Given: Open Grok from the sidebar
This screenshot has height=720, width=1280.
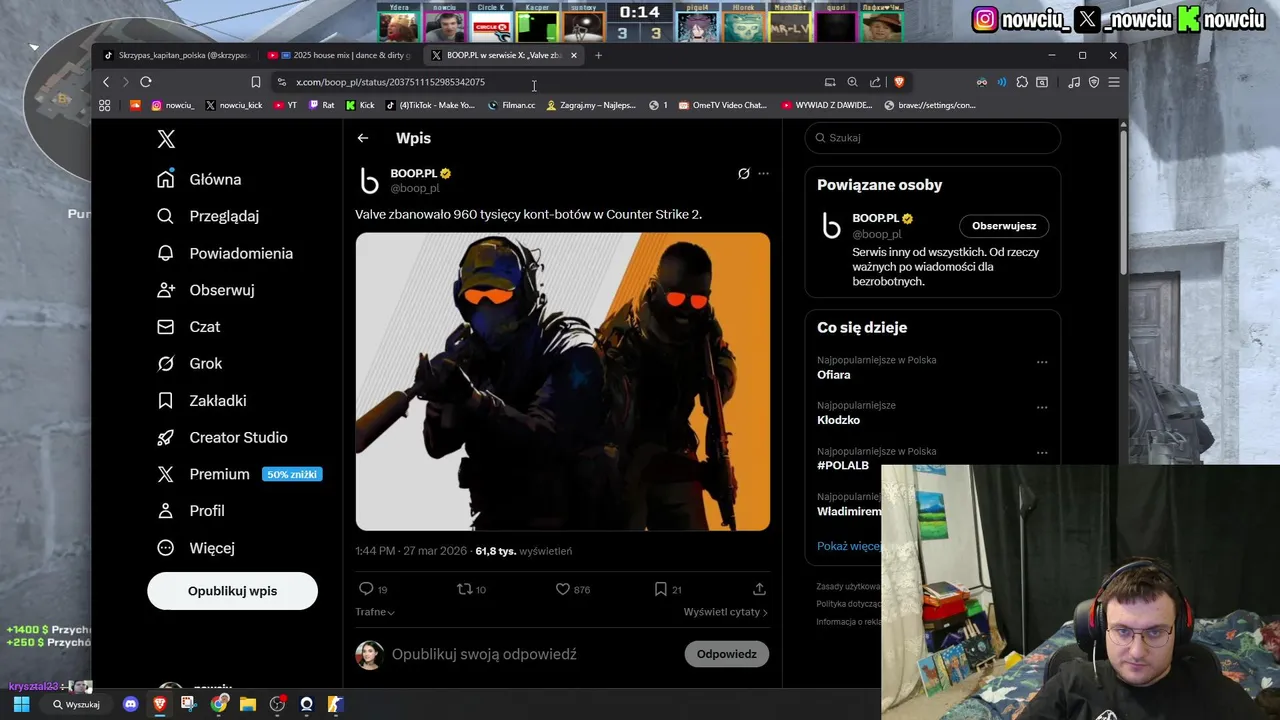Looking at the screenshot, I should pos(190,364).
